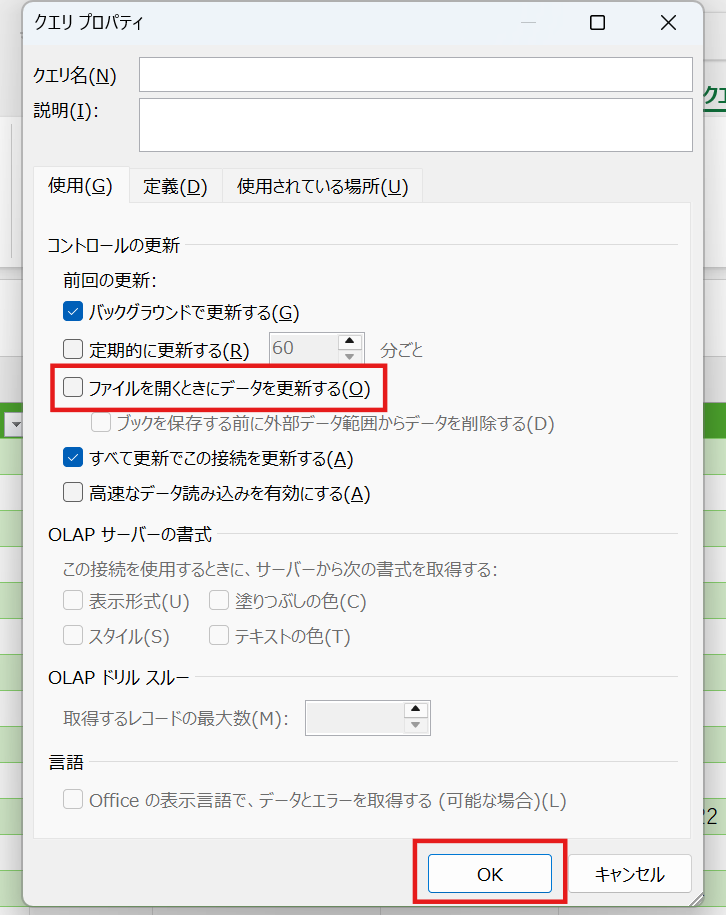Click the クエリ名 text field
Screen dimensions: 726x915
416,75
